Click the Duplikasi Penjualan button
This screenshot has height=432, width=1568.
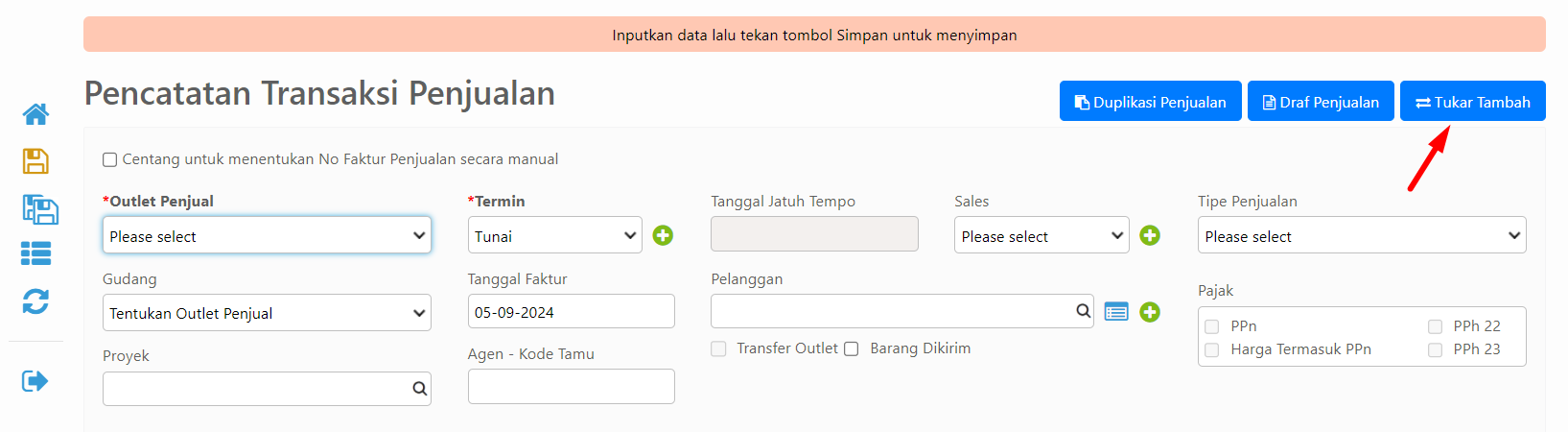pyautogui.click(x=1151, y=101)
